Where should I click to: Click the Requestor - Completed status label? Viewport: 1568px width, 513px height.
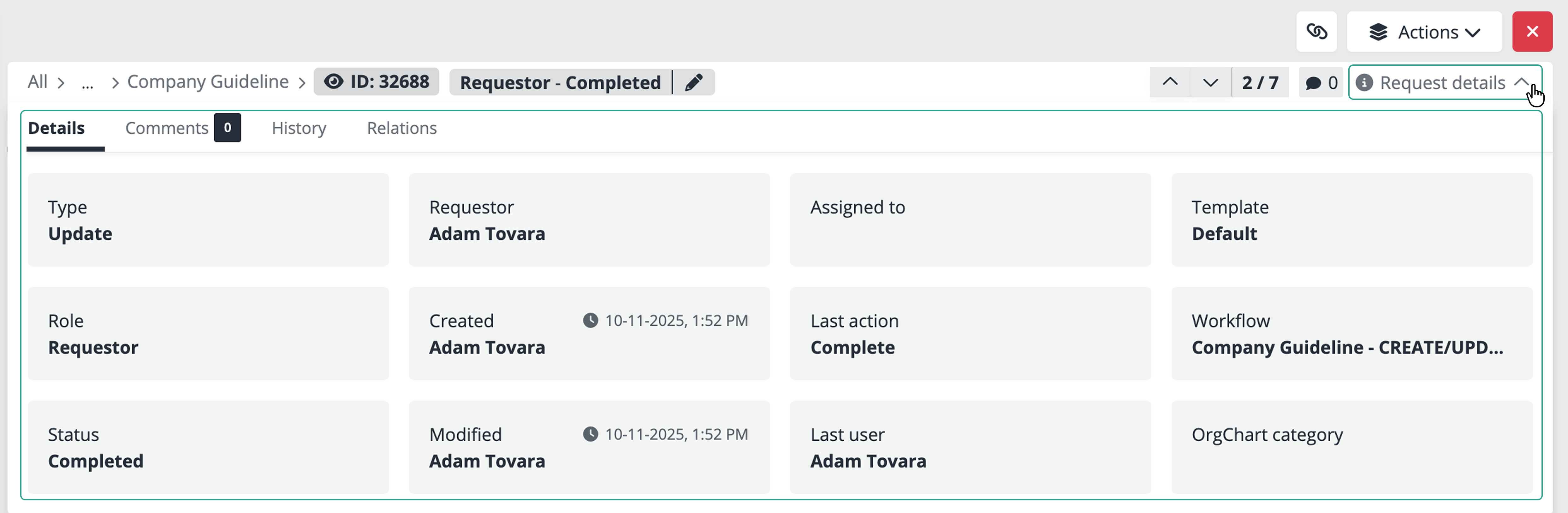pyautogui.click(x=560, y=82)
